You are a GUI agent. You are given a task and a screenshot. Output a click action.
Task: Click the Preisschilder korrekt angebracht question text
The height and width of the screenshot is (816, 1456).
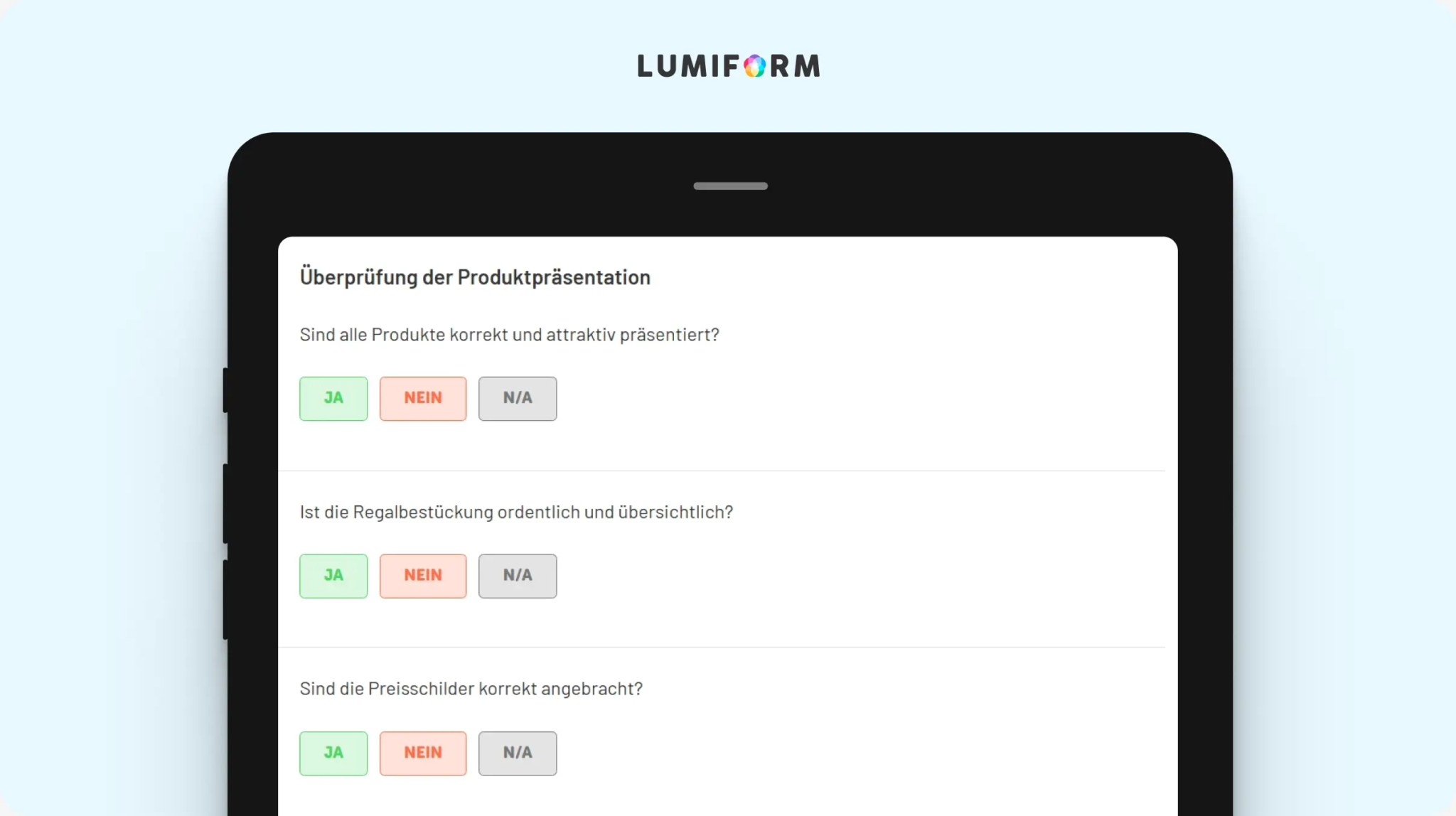pyautogui.click(x=471, y=689)
